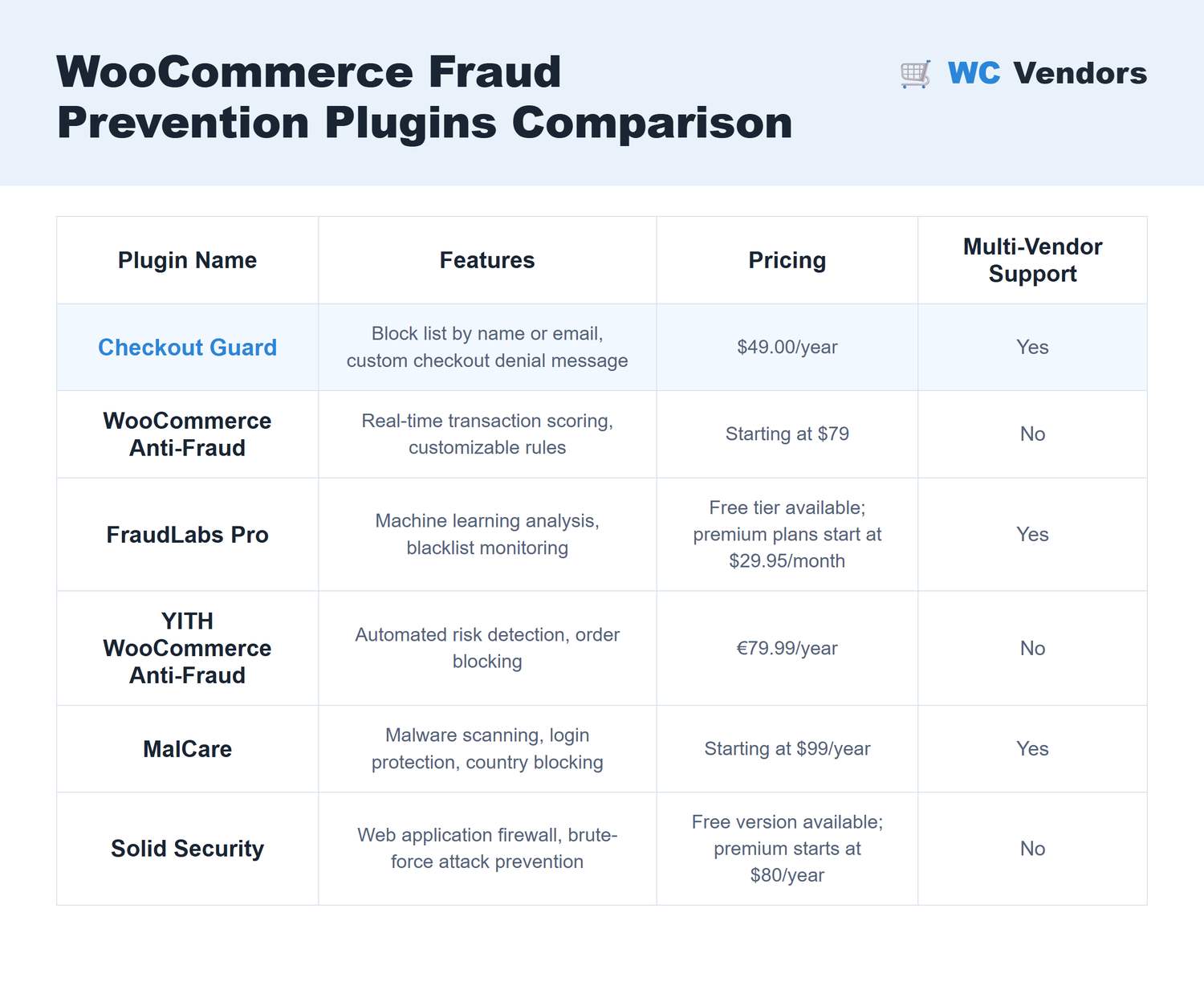The height and width of the screenshot is (994, 1204).
Task: Click the MalCare plugin name cell
Action: click(187, 749)
